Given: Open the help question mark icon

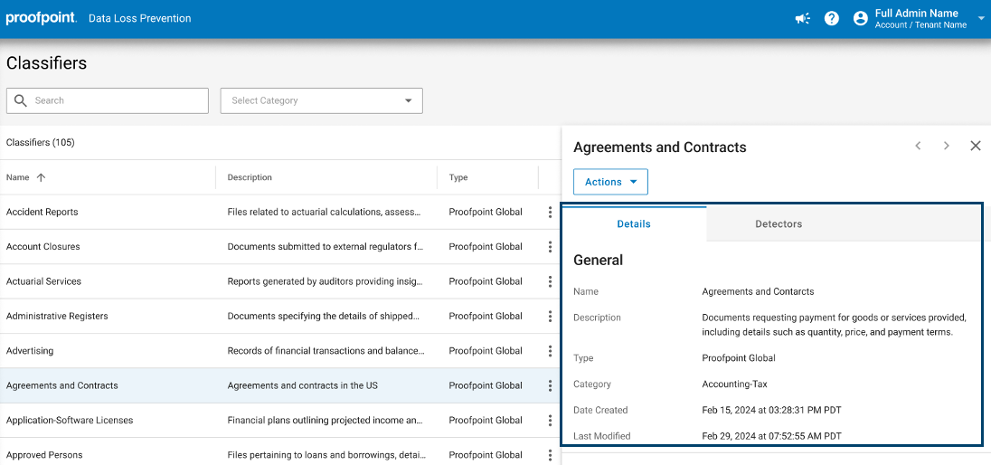Looking at the screenshot, I should 832,19.
